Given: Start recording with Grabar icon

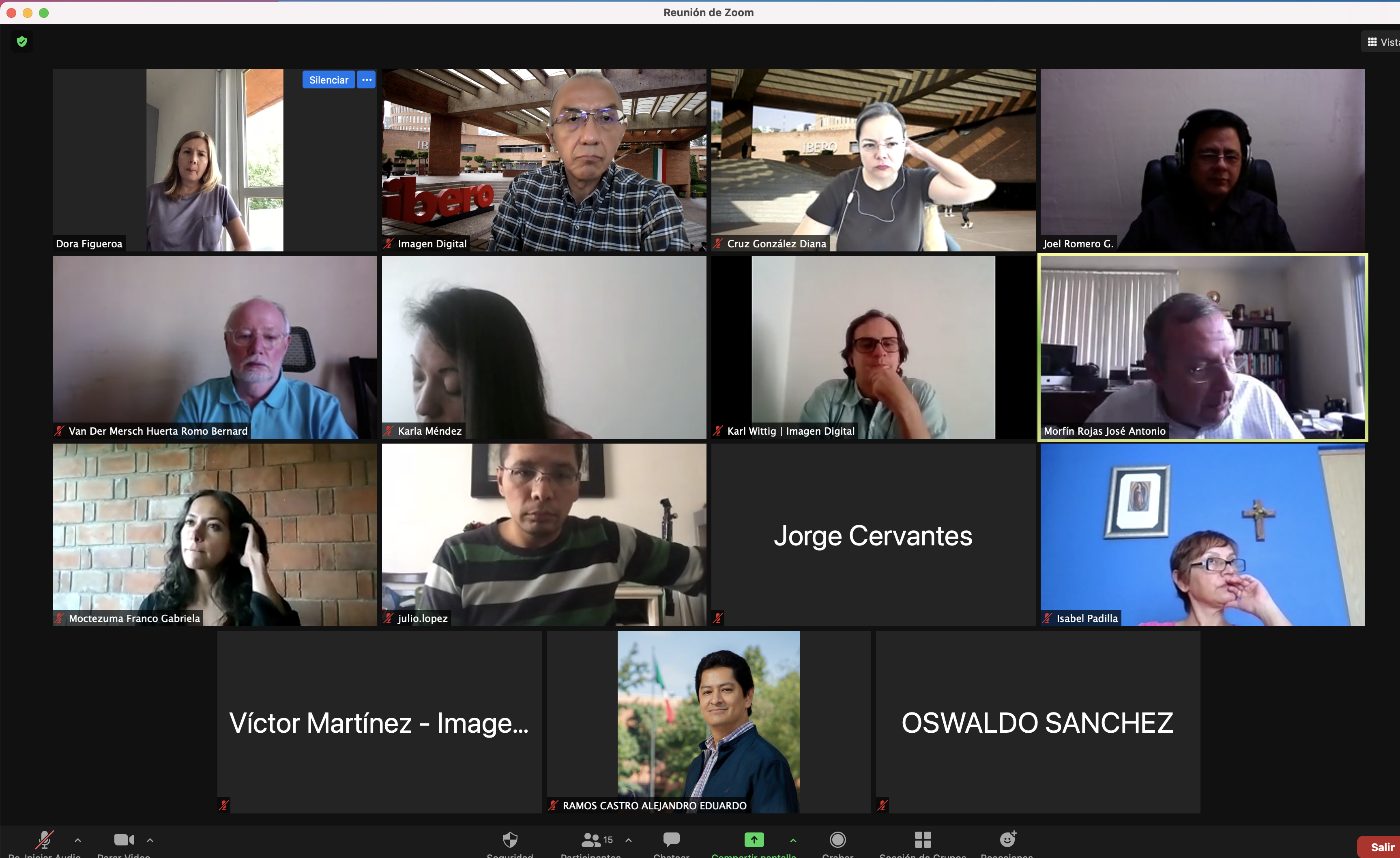Looking at the screenshot, I should pyautogui.click(x=837, y=840).
